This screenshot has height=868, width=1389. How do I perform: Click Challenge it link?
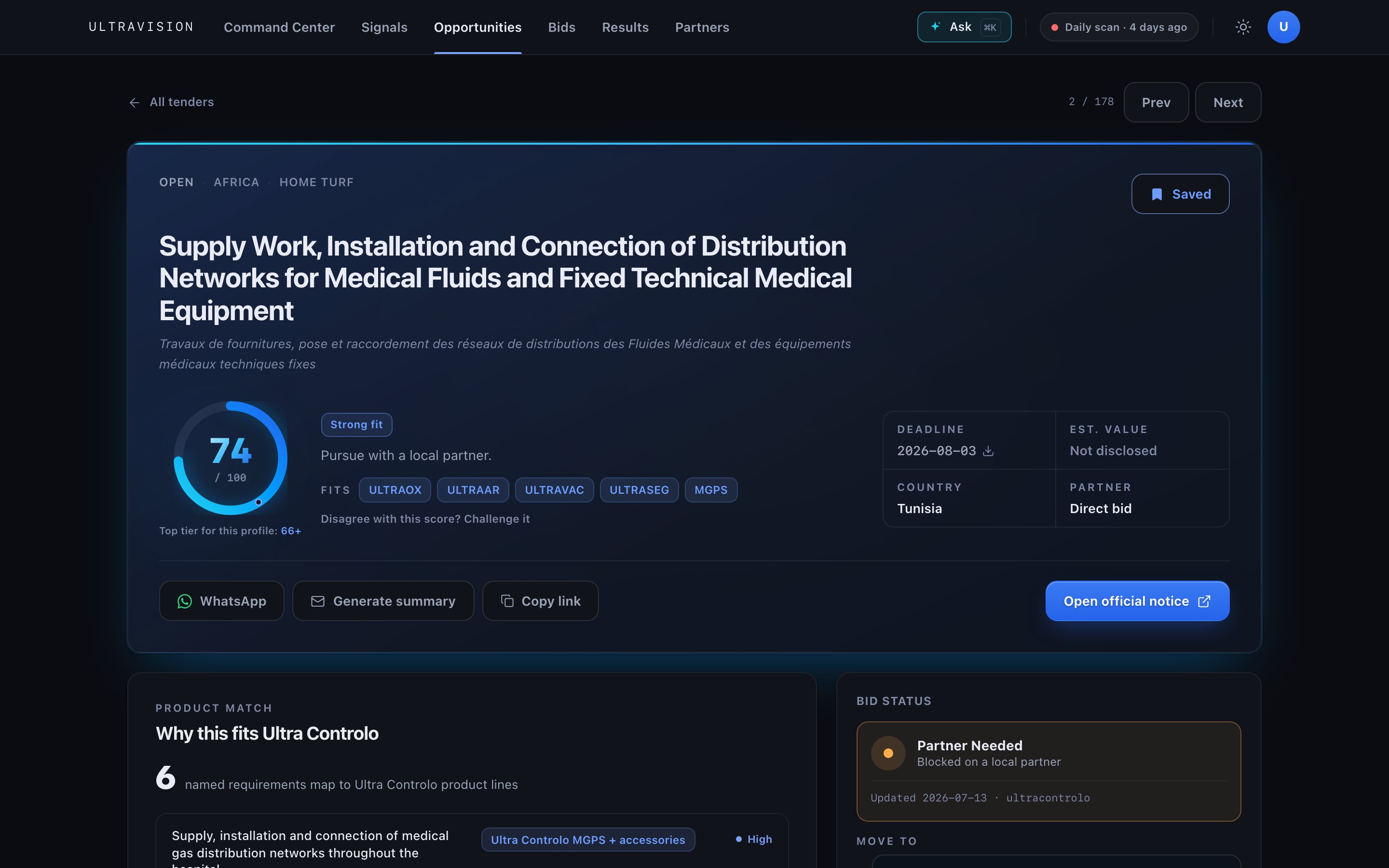496,518
